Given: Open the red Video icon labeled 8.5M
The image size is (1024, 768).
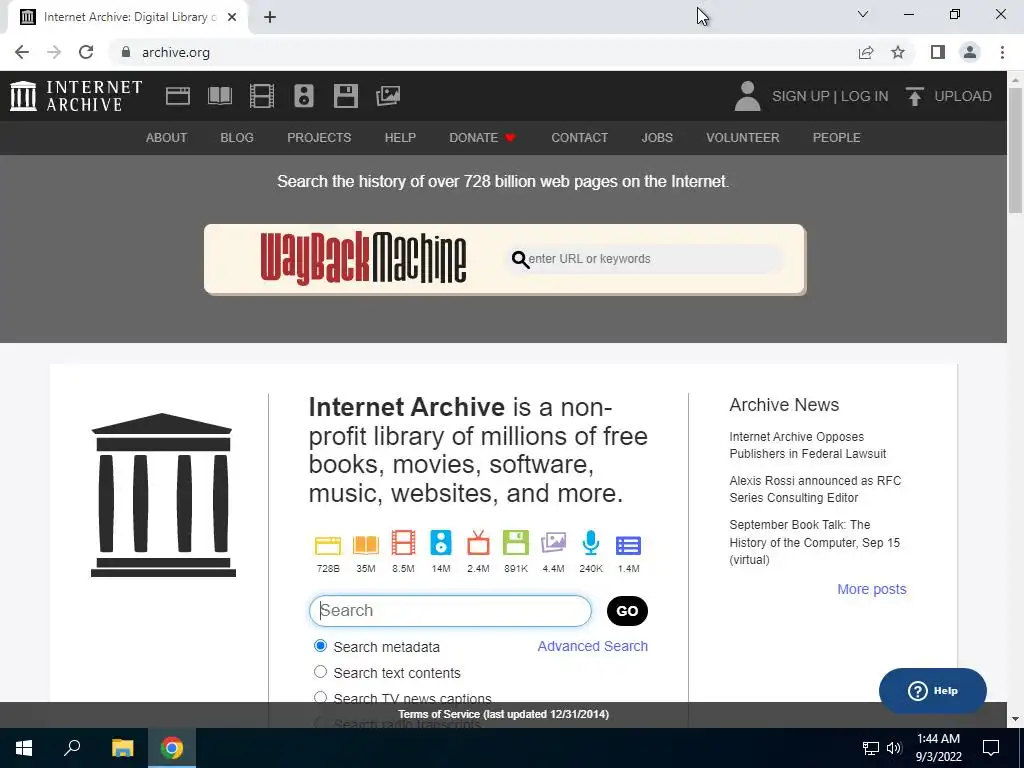Looking at the screenshot, I should [x=403, y=543].
